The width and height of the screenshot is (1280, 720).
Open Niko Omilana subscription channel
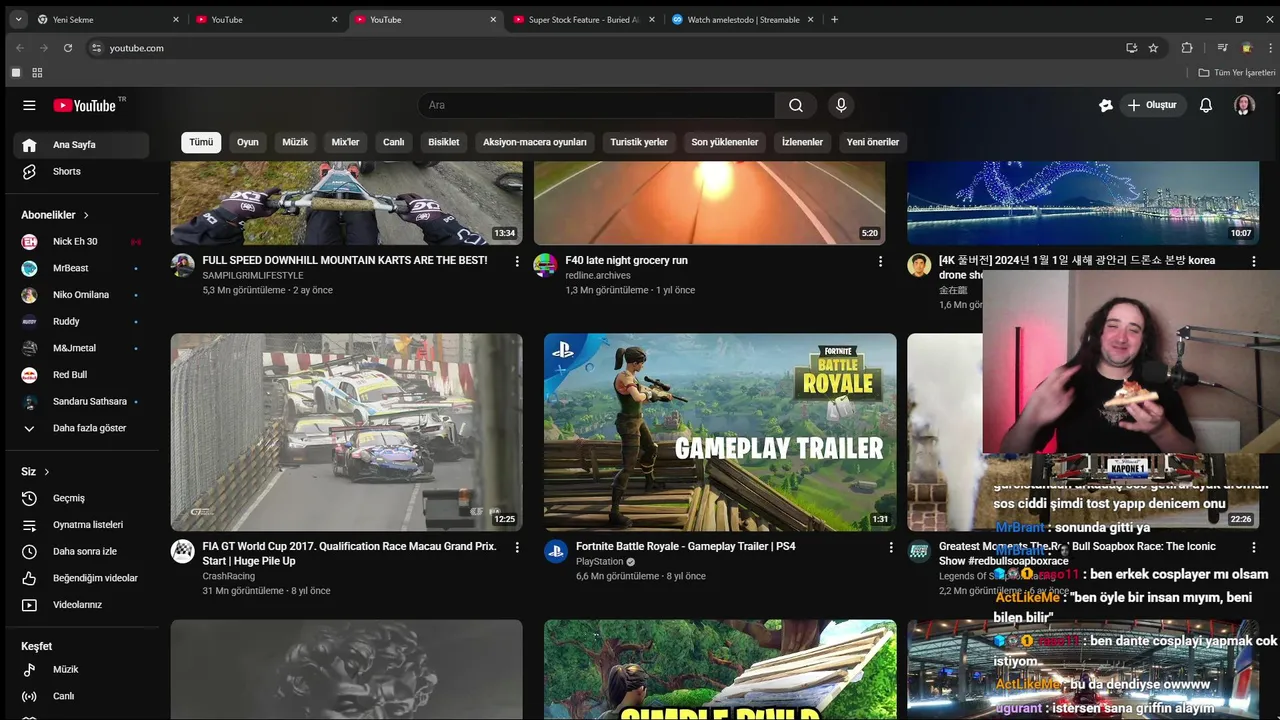point(81,295)
